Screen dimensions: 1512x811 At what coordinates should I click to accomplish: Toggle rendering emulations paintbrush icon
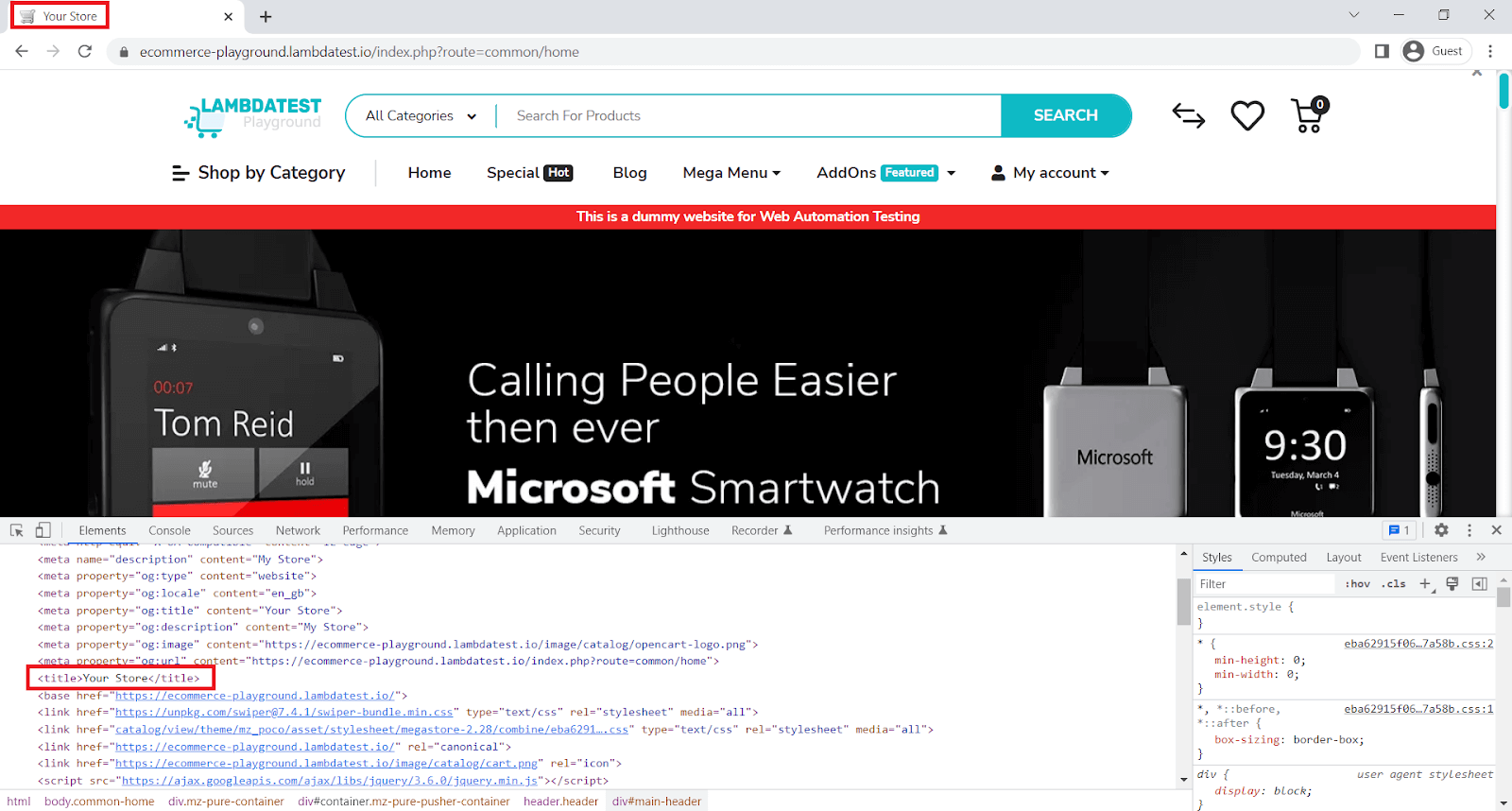[x=1452, y=584]
